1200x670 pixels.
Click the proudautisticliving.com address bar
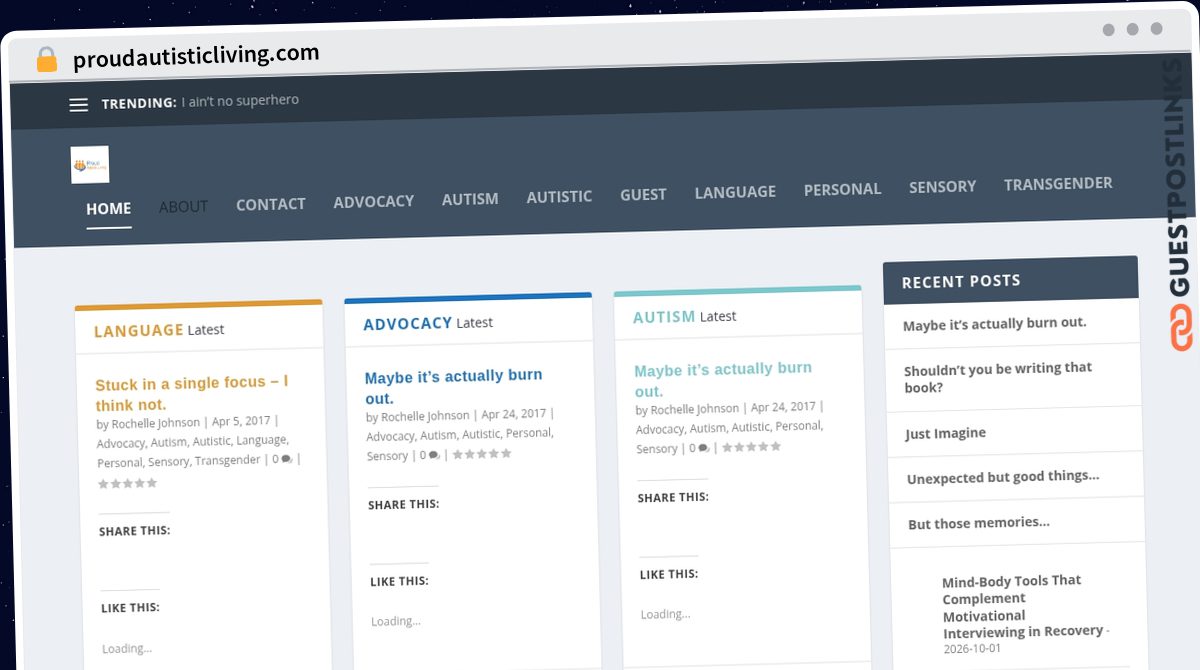pos(196,56)
